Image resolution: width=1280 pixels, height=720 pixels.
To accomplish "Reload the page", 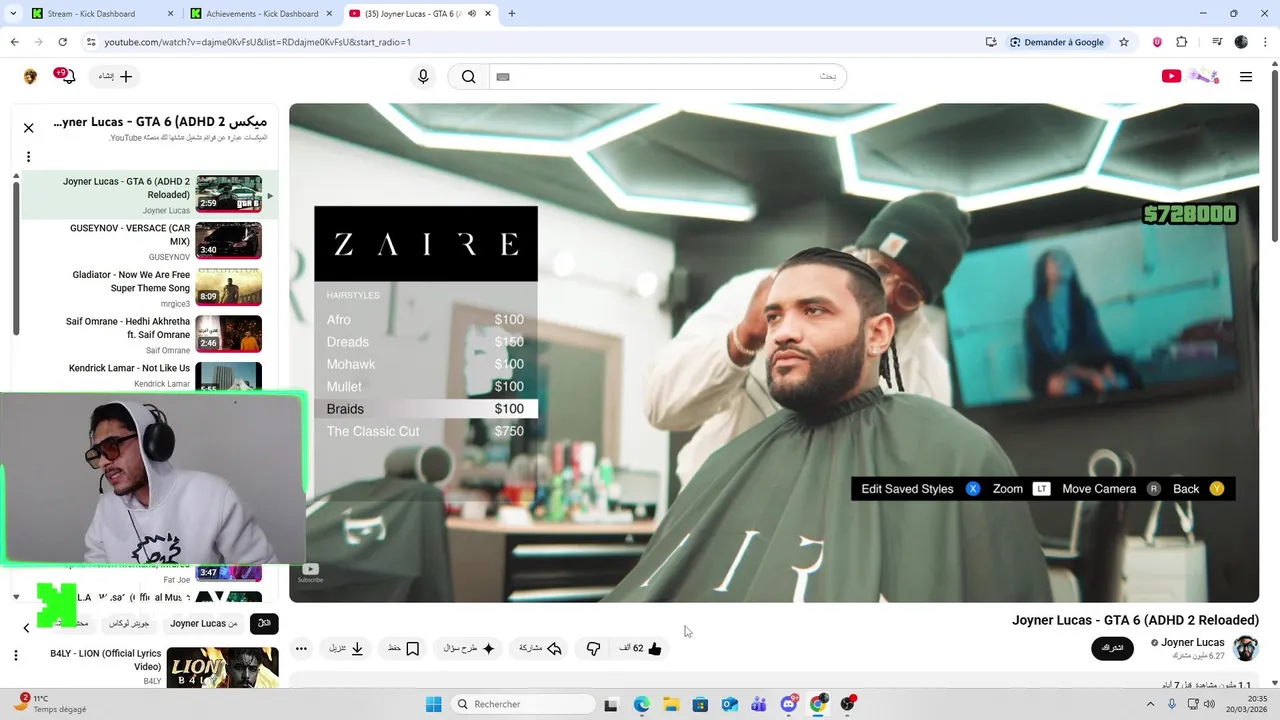I will (x=62, y=42).
